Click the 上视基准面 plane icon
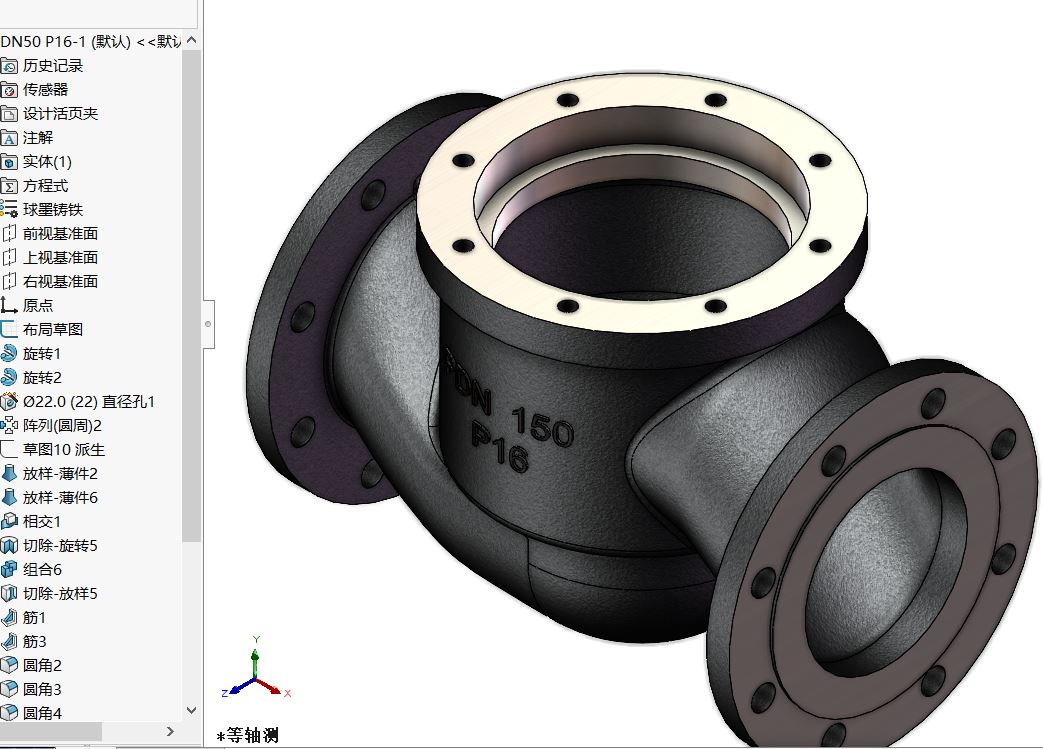 (9, 257)
